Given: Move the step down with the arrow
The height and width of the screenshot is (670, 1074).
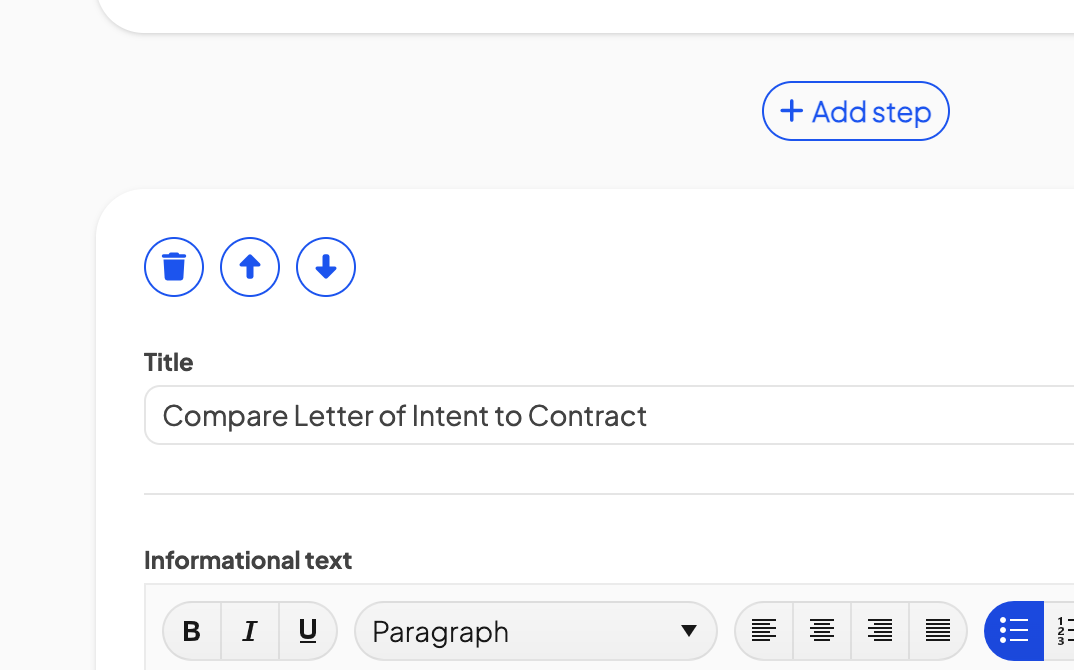Looking at the screenshot, I should [x=326, y=267].
